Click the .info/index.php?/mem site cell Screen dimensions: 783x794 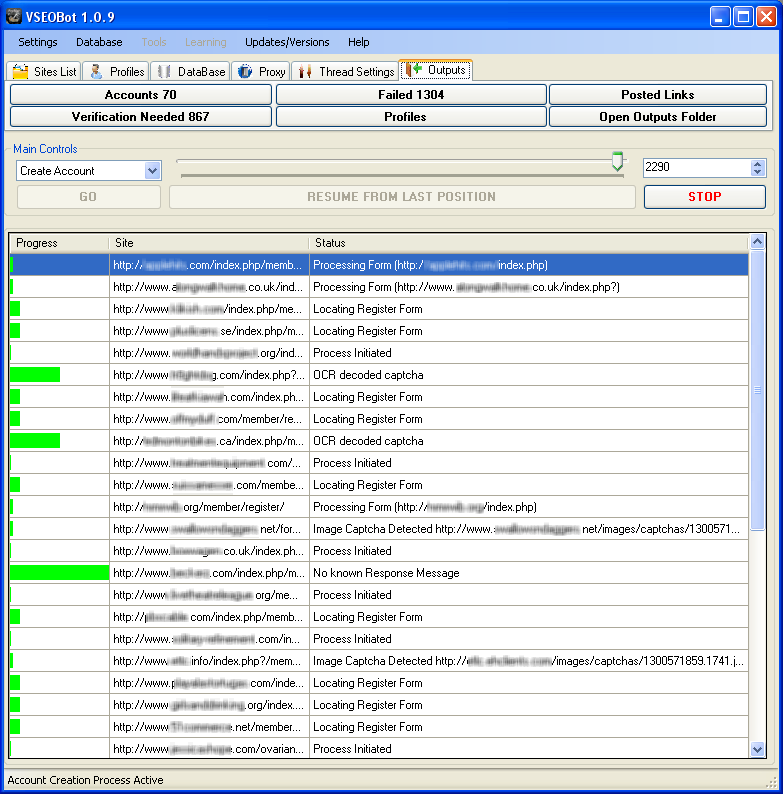[x=209, y=661]
